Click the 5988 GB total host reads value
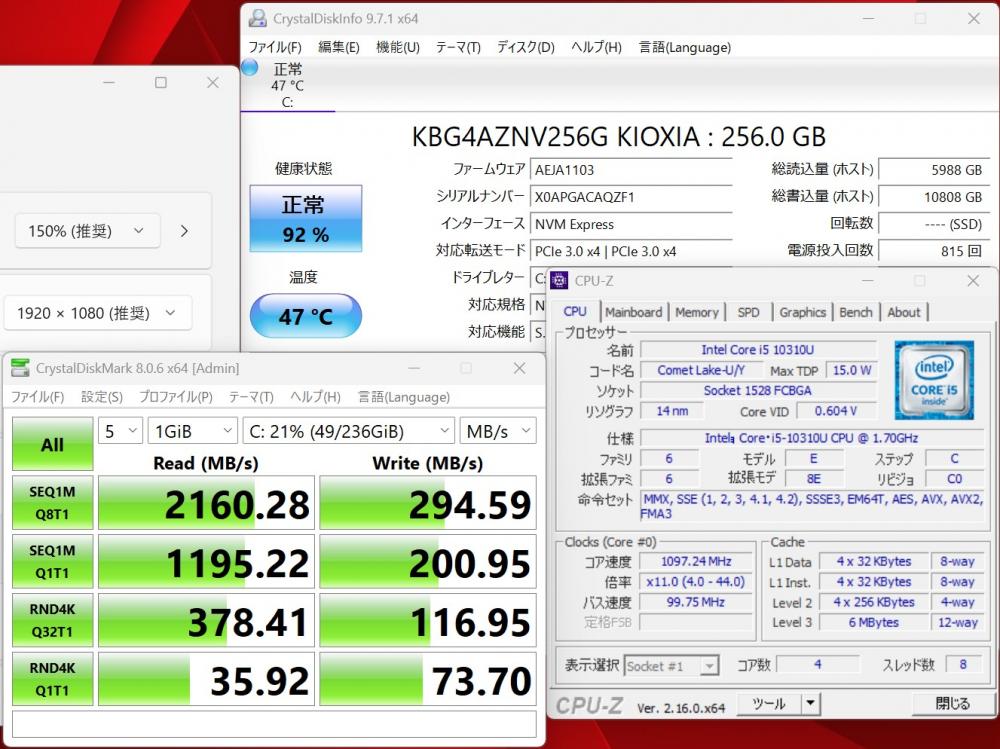Screen dimensions: 1000x749 [x=934, y=170]
